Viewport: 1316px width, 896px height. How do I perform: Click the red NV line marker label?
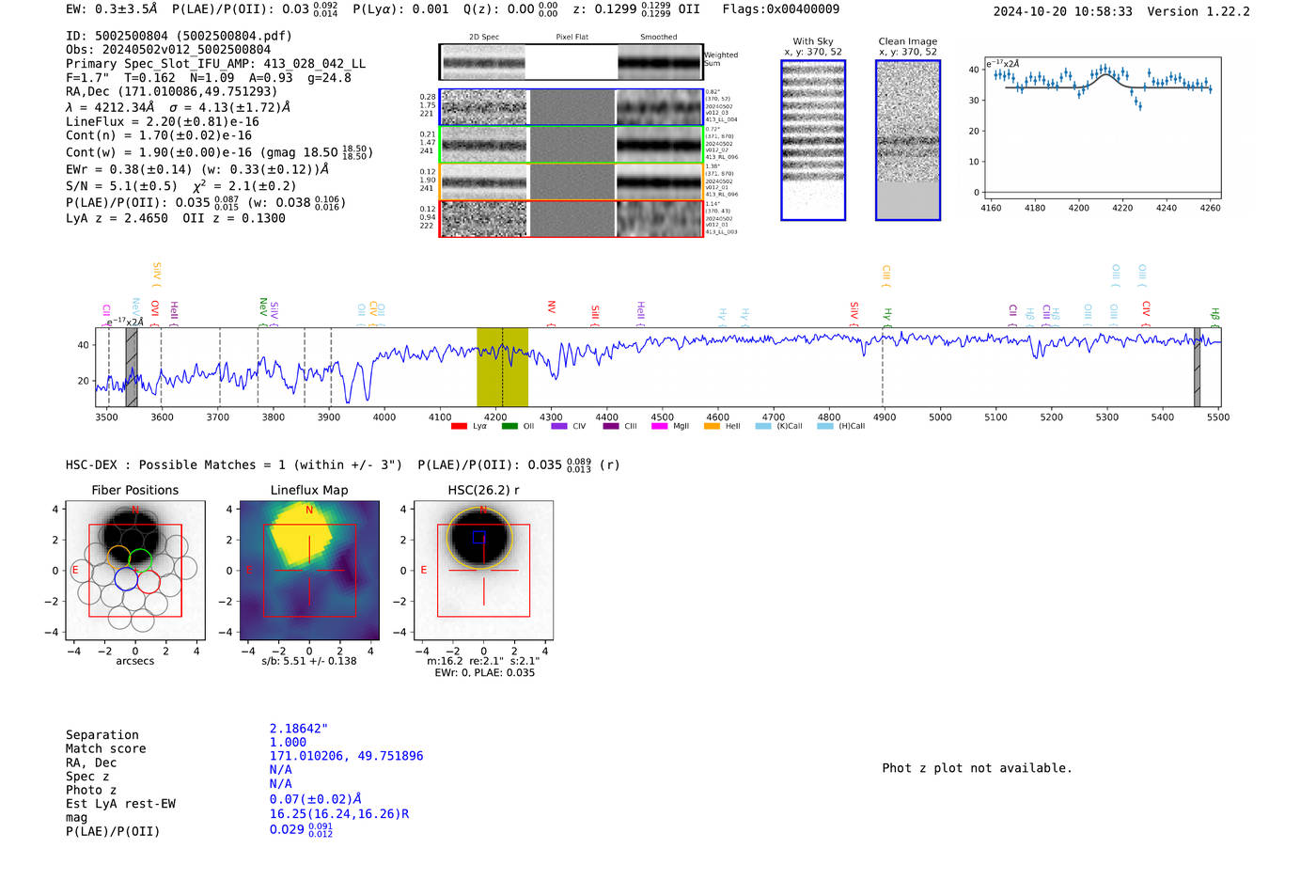click(551, 308)
